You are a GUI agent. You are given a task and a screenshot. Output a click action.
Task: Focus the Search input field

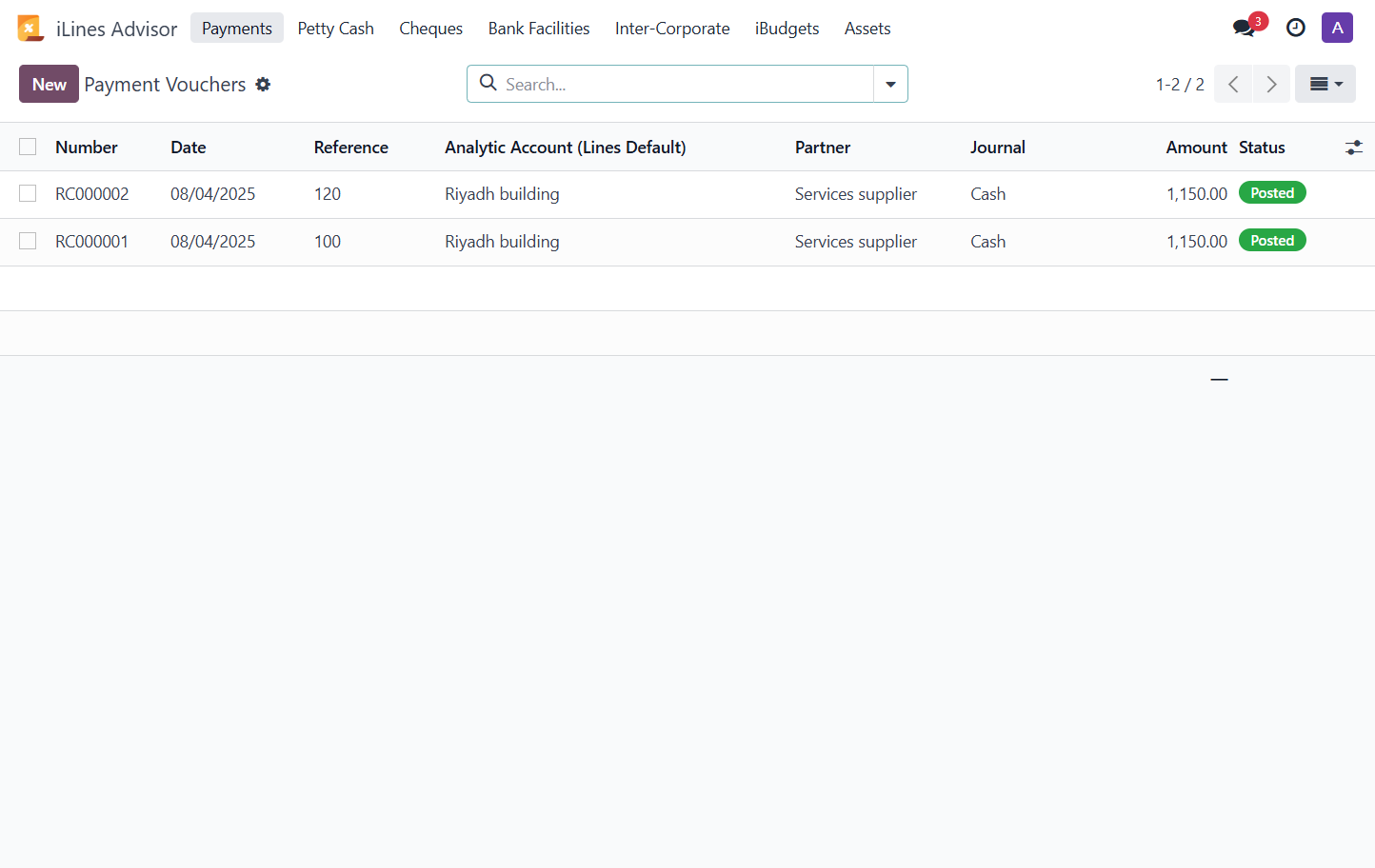click(686, 84)
